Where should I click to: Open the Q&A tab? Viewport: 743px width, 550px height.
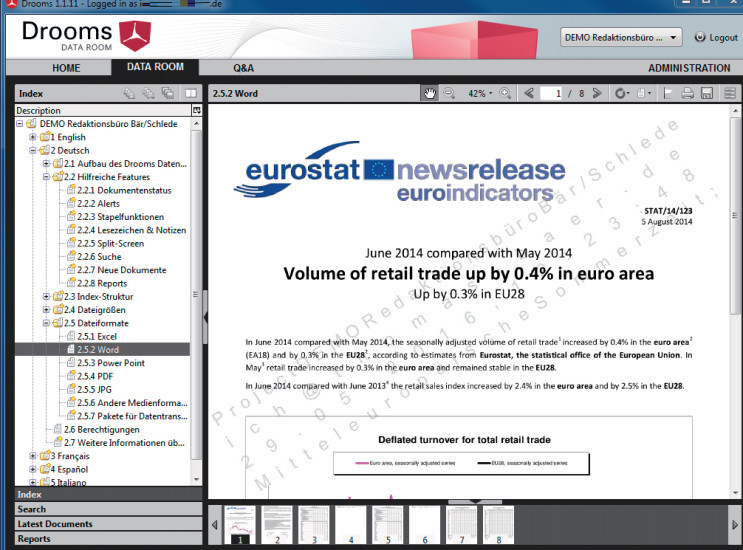pyautogui.click(x=243, y=68)
